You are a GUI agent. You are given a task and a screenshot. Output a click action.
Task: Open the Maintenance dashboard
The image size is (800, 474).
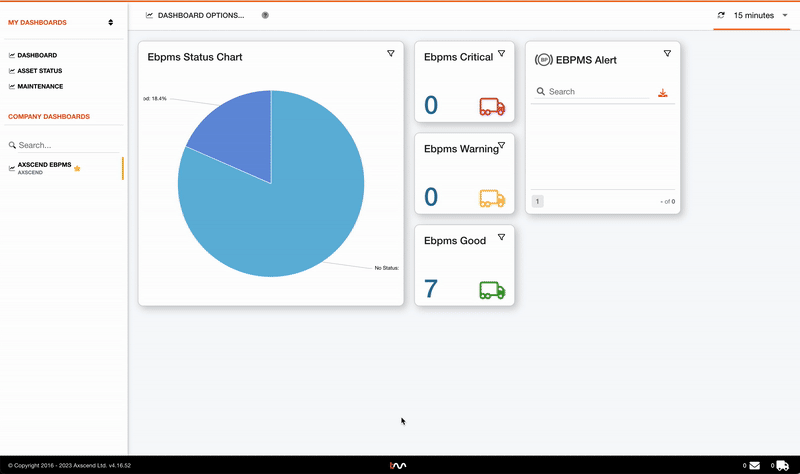point(40,86)
